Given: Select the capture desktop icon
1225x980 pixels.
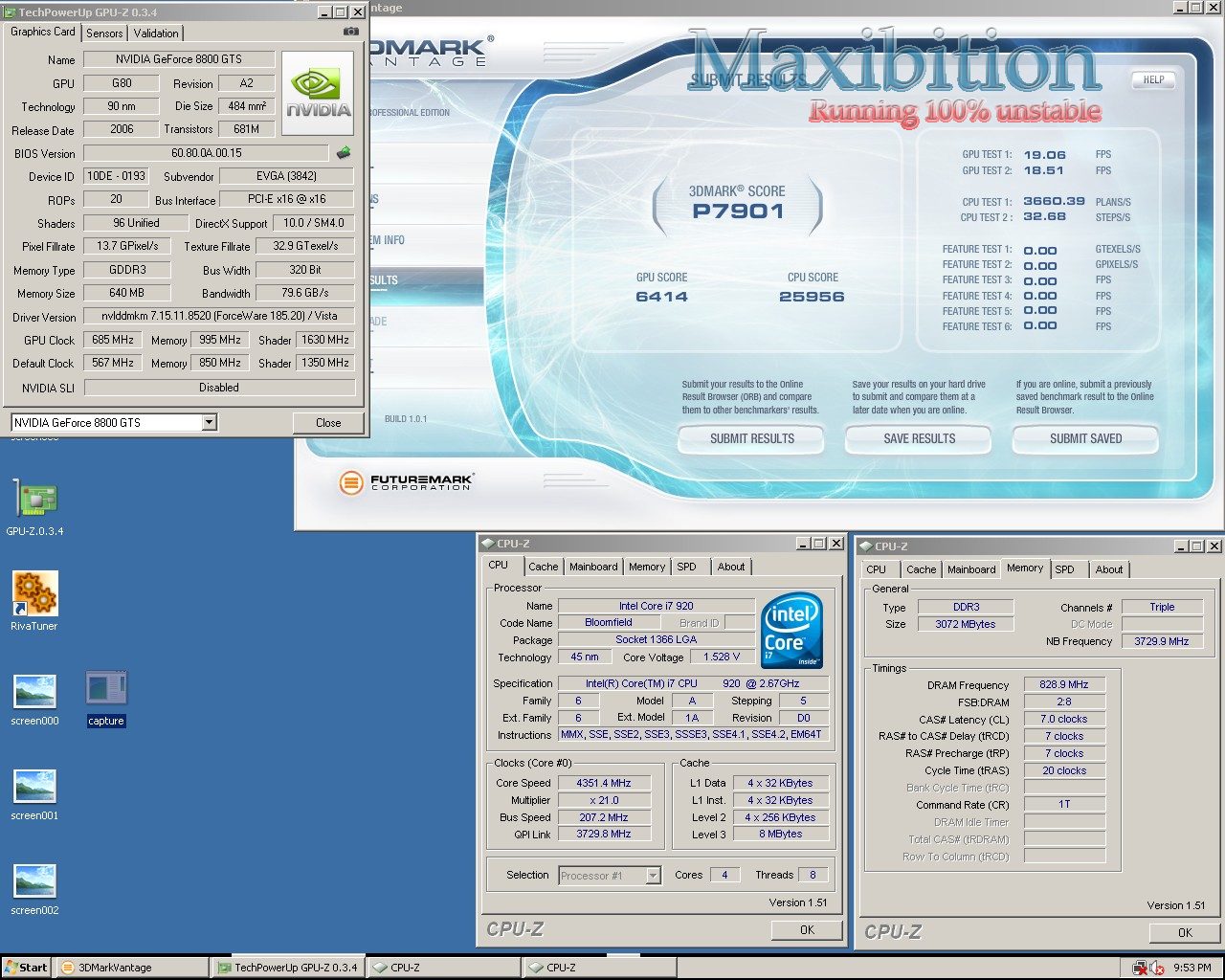Looking at the screenshot, I should tap(106, 700).
